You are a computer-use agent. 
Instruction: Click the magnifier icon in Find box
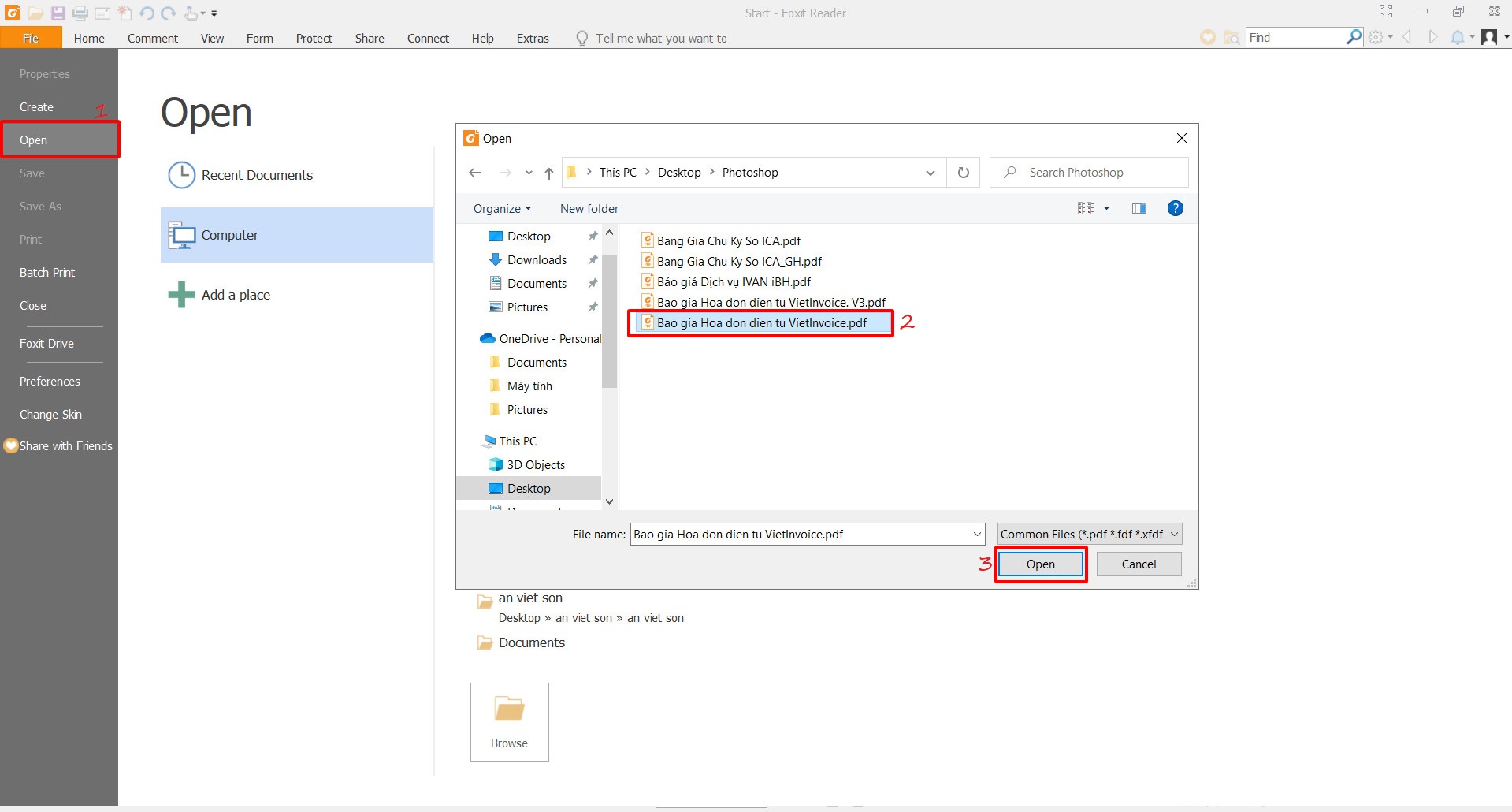(x=1354, y=37)
